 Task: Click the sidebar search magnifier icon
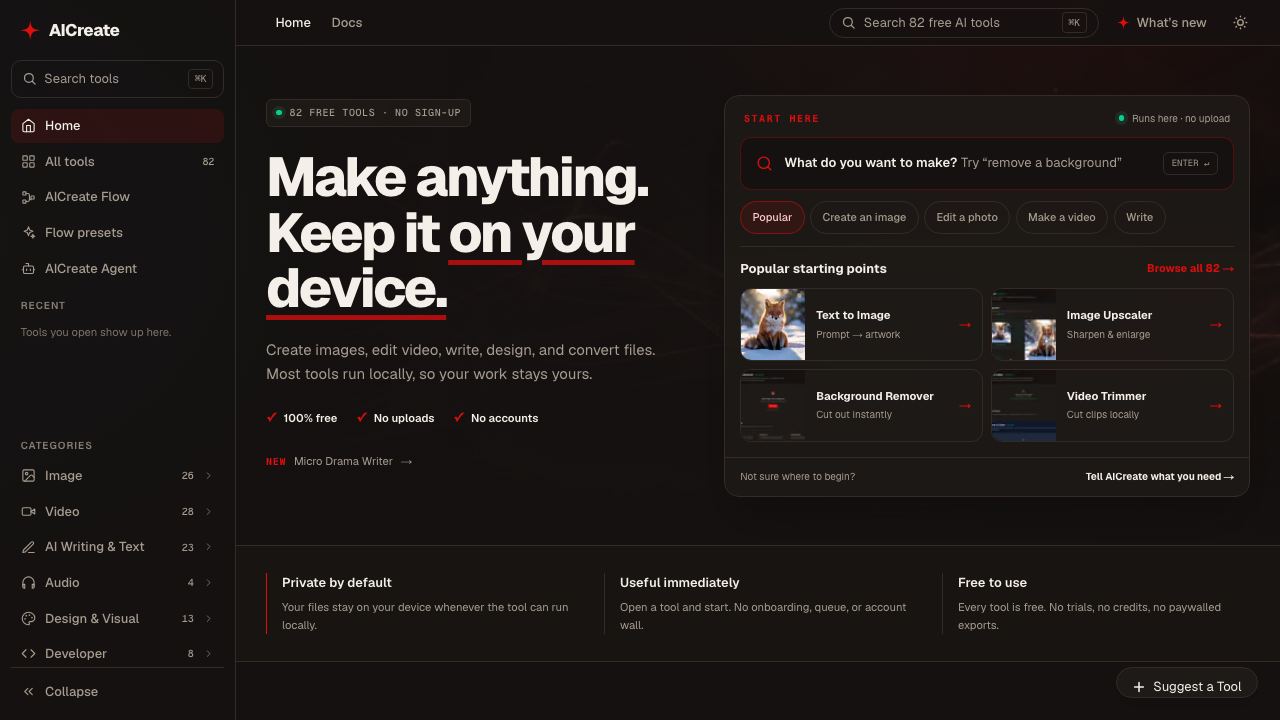pos(28,79)
